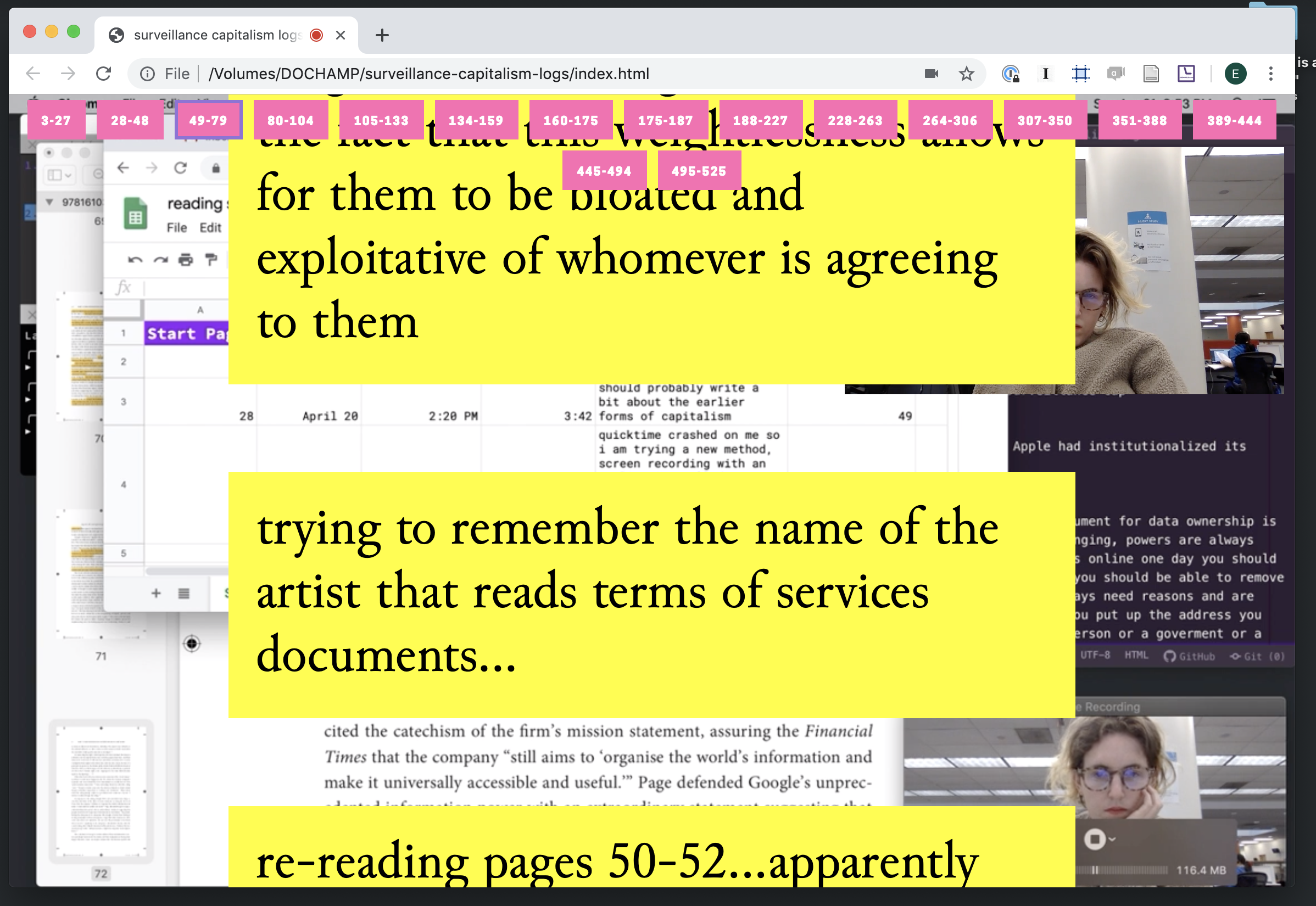
Task: Open the 264-306 page section
Action: pyautogui.click(x=949, y=120)
